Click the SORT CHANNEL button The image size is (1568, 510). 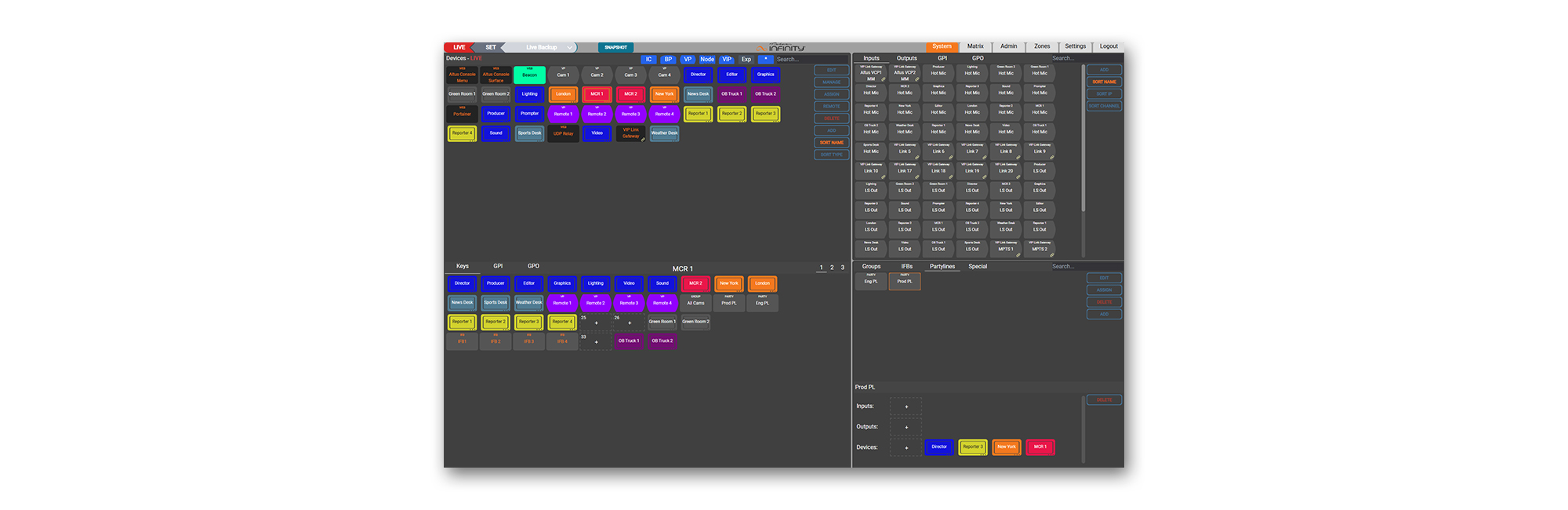1104,106
